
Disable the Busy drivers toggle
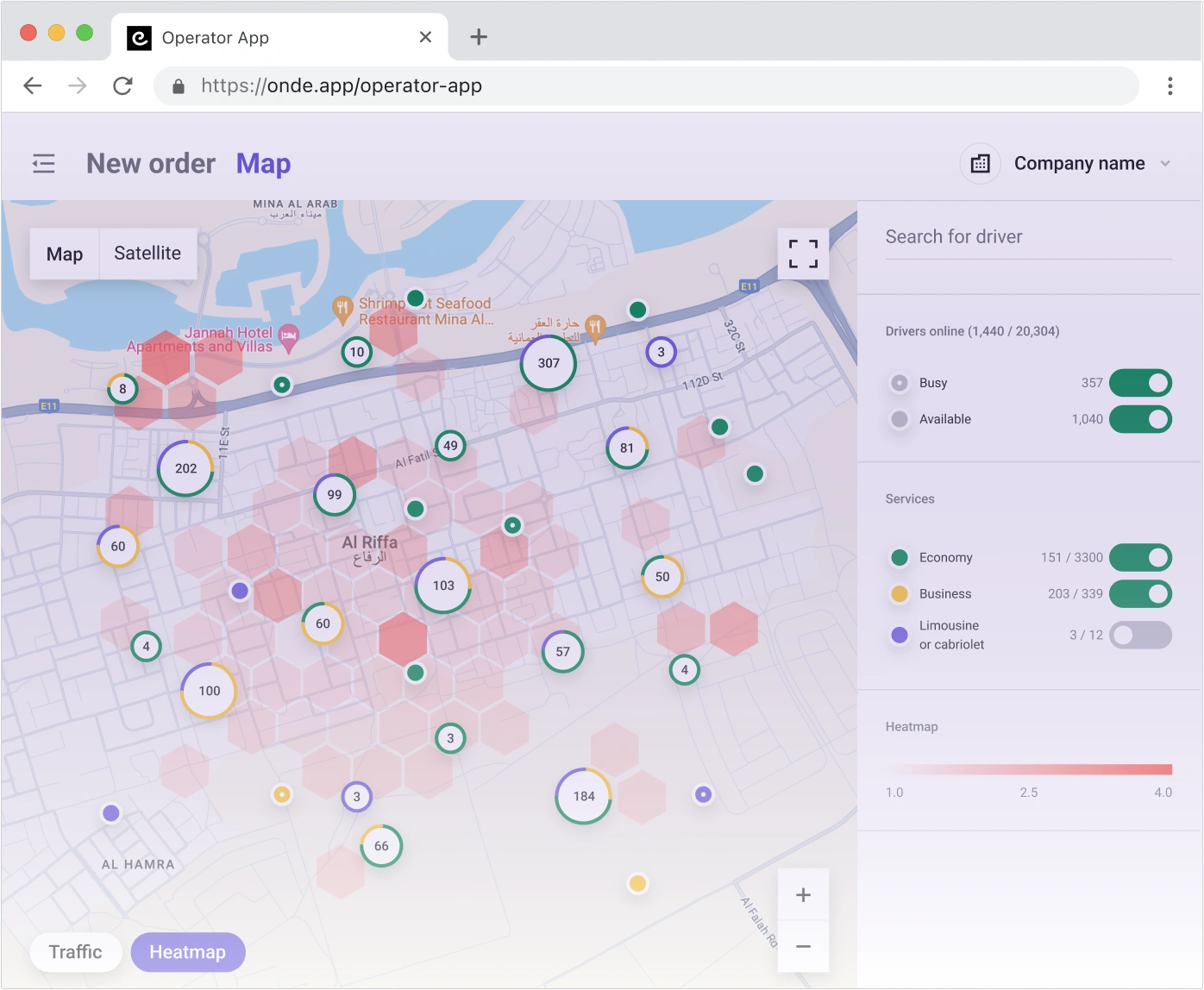click(x=1139, y=383)
